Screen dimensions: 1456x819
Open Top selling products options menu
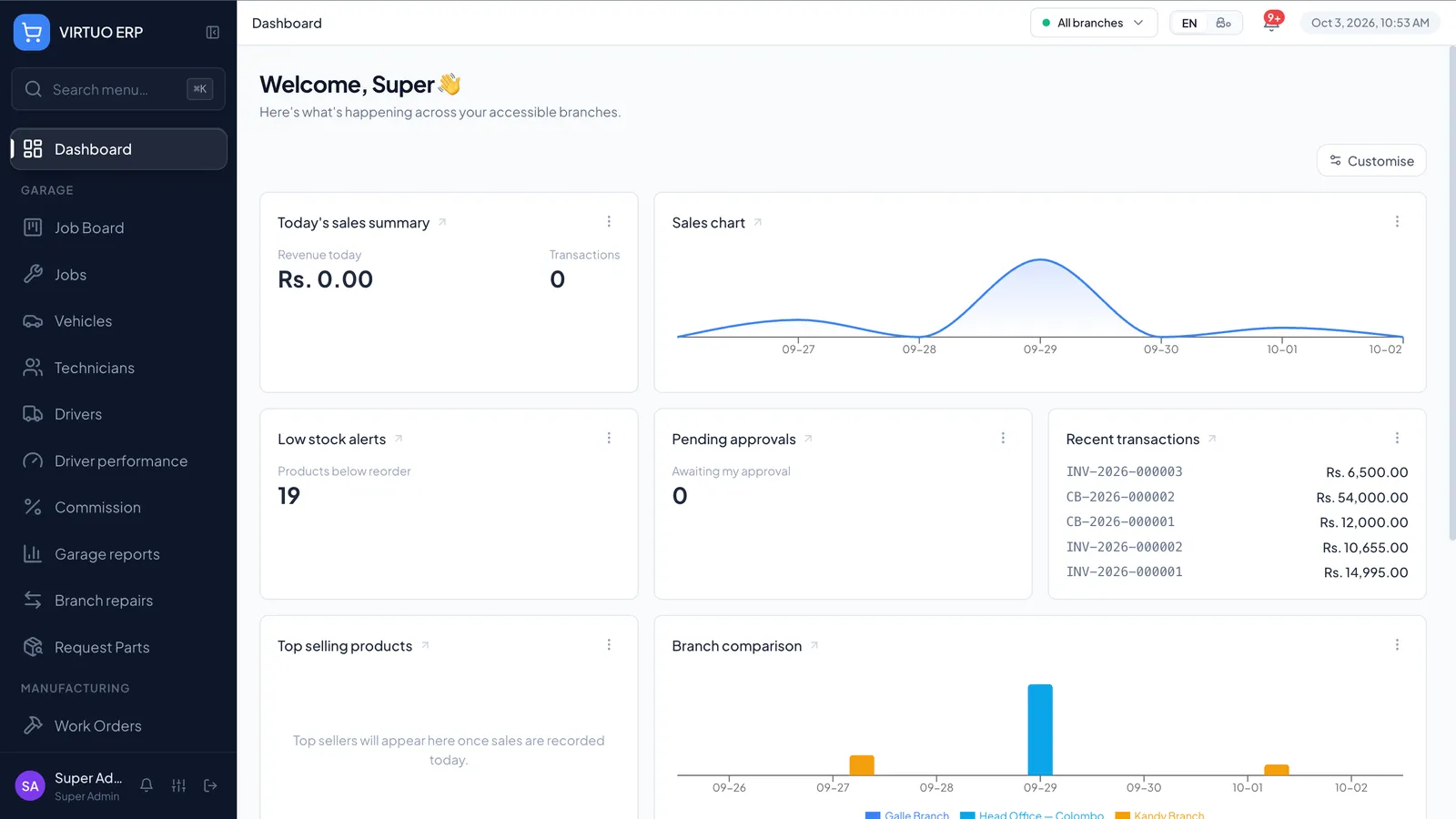tap(609, 645)
